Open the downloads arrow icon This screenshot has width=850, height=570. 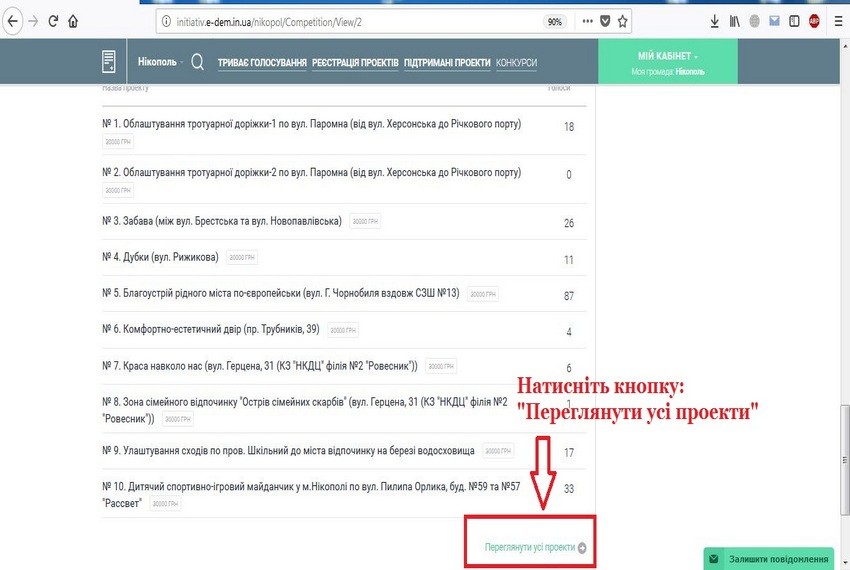(x=714, y=22)
